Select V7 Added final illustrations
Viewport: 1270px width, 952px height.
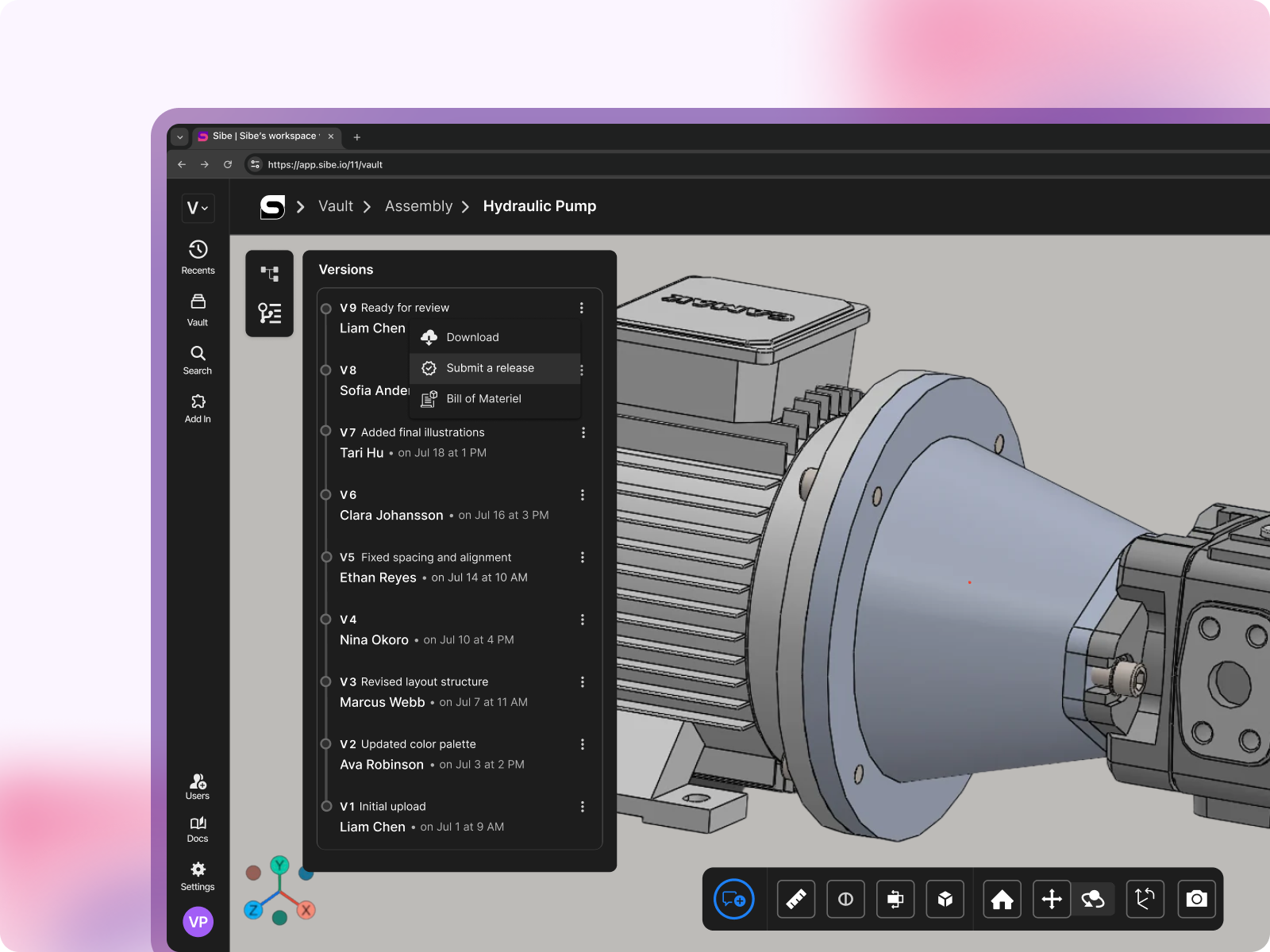412,432
